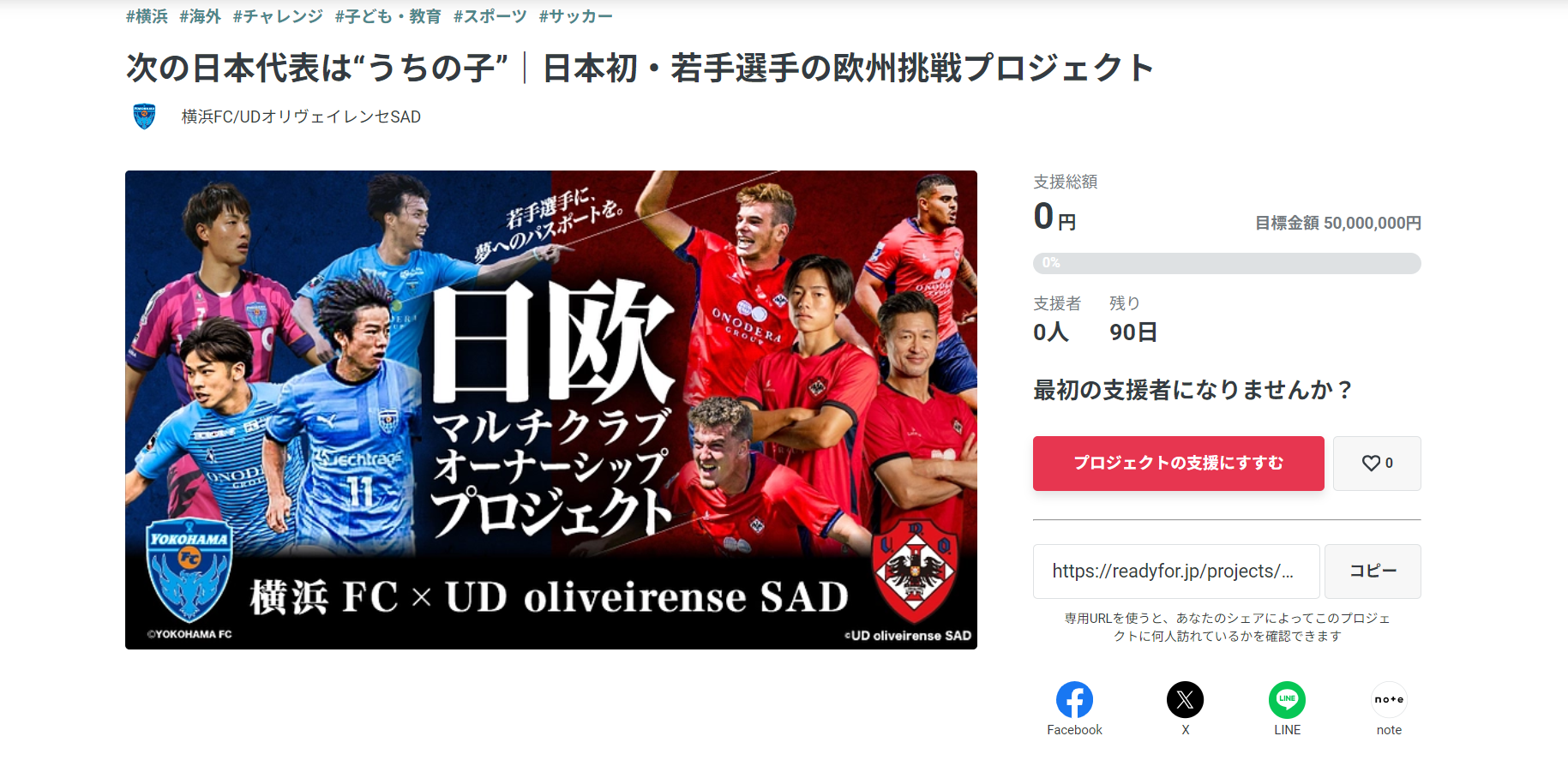Open the #子ども・教育 hashtag
Image resolution: width=1568 pixels, height=760 pixels.
(x=387, y=16)
